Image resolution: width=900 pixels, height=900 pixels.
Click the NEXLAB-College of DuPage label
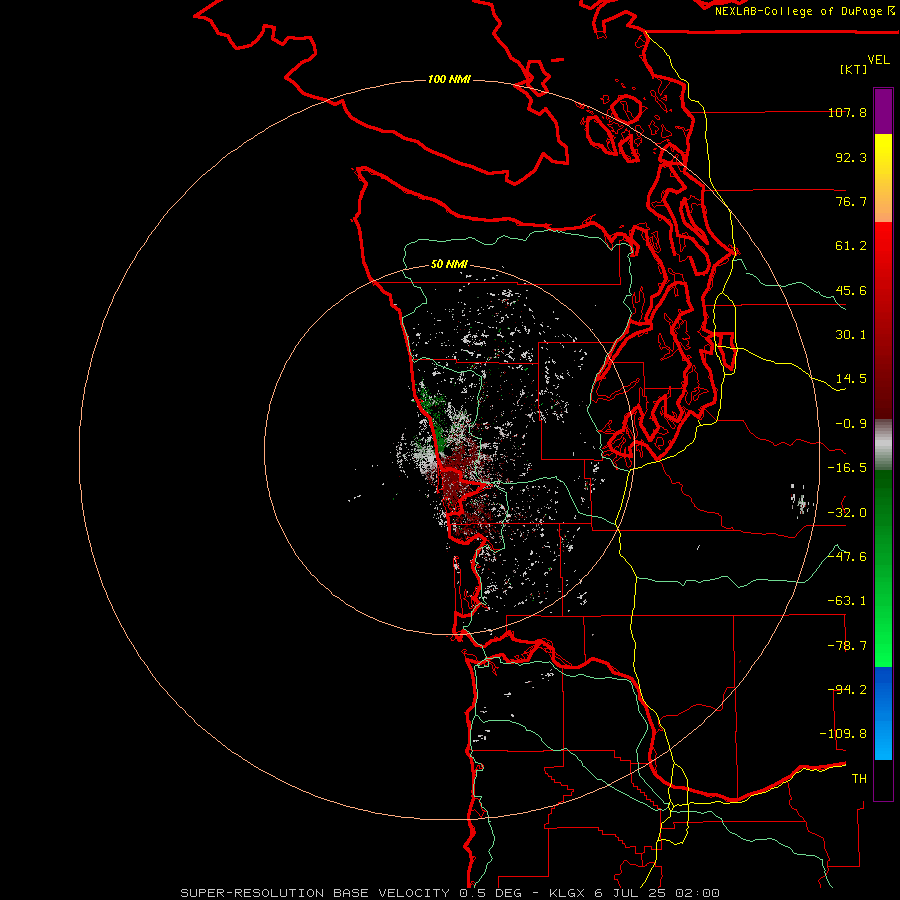pos(804,11)
